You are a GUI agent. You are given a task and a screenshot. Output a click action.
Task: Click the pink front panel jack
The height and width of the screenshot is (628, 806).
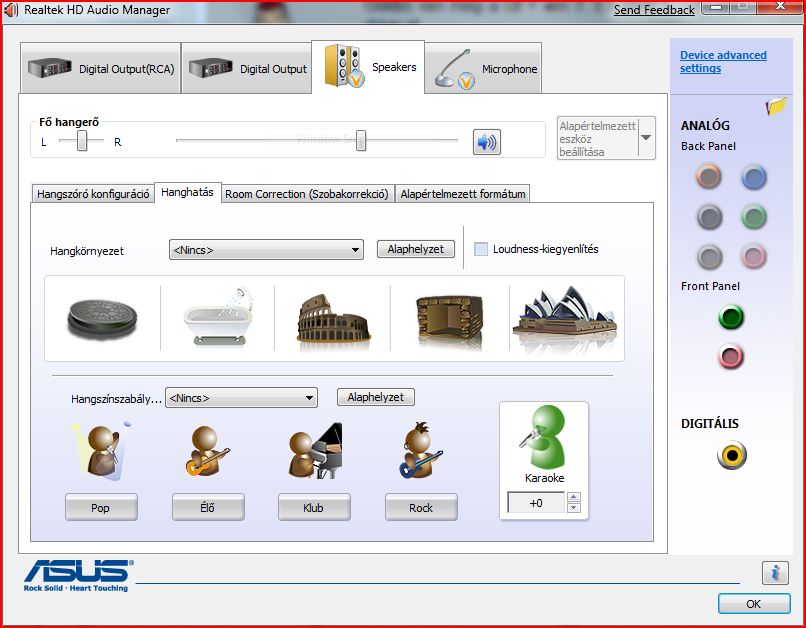coord(731,356)
